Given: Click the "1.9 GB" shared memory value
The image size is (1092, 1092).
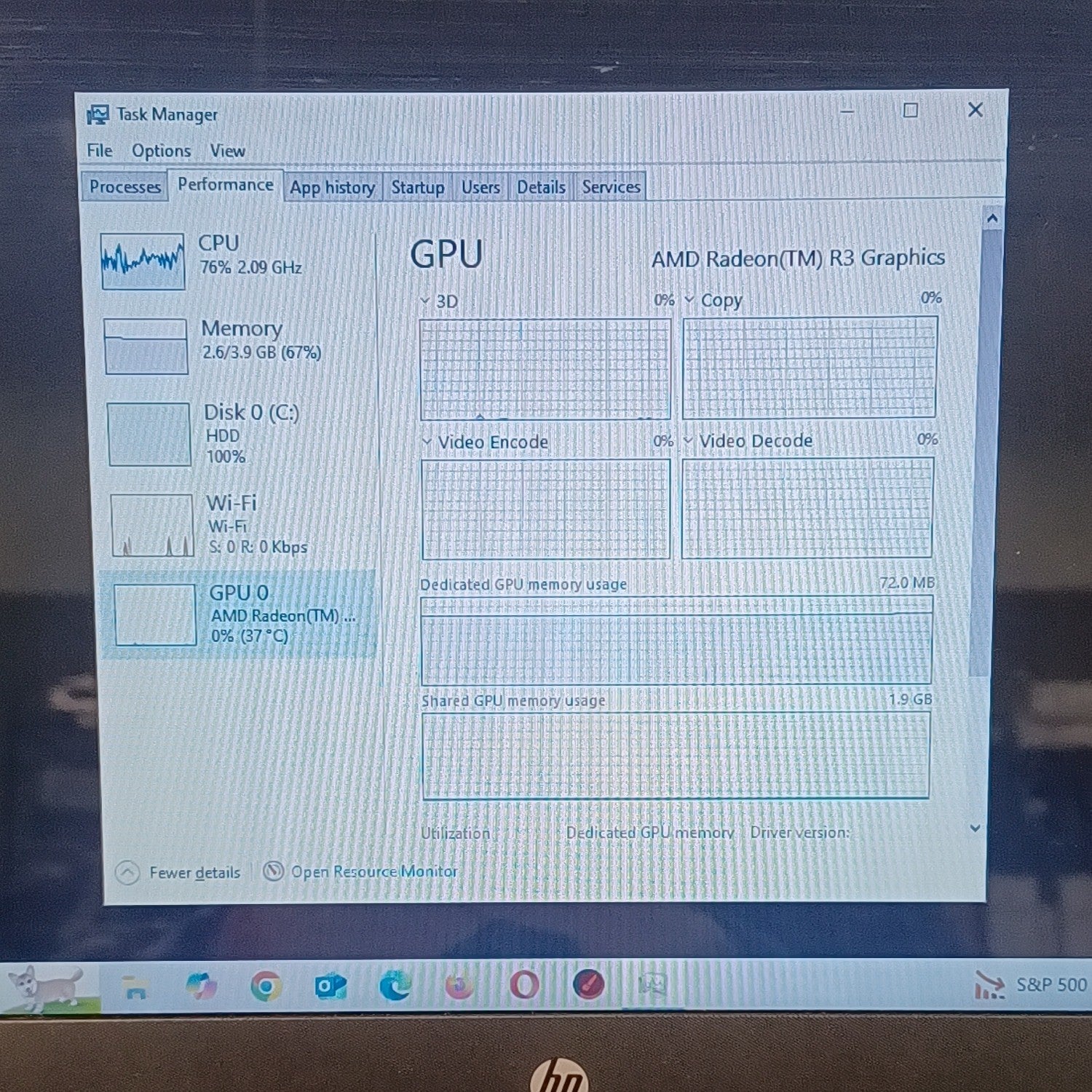Looking at the screenshot, I should point(910,699).
